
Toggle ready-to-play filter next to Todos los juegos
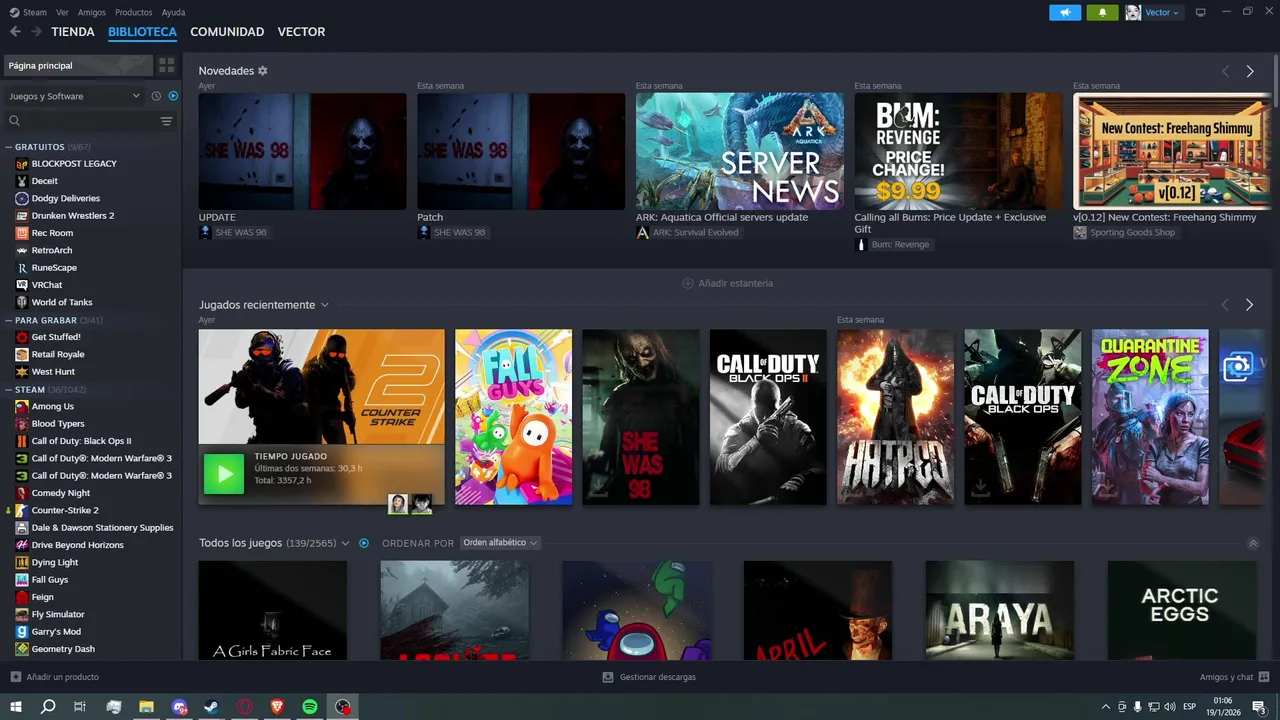pos(364,543)
